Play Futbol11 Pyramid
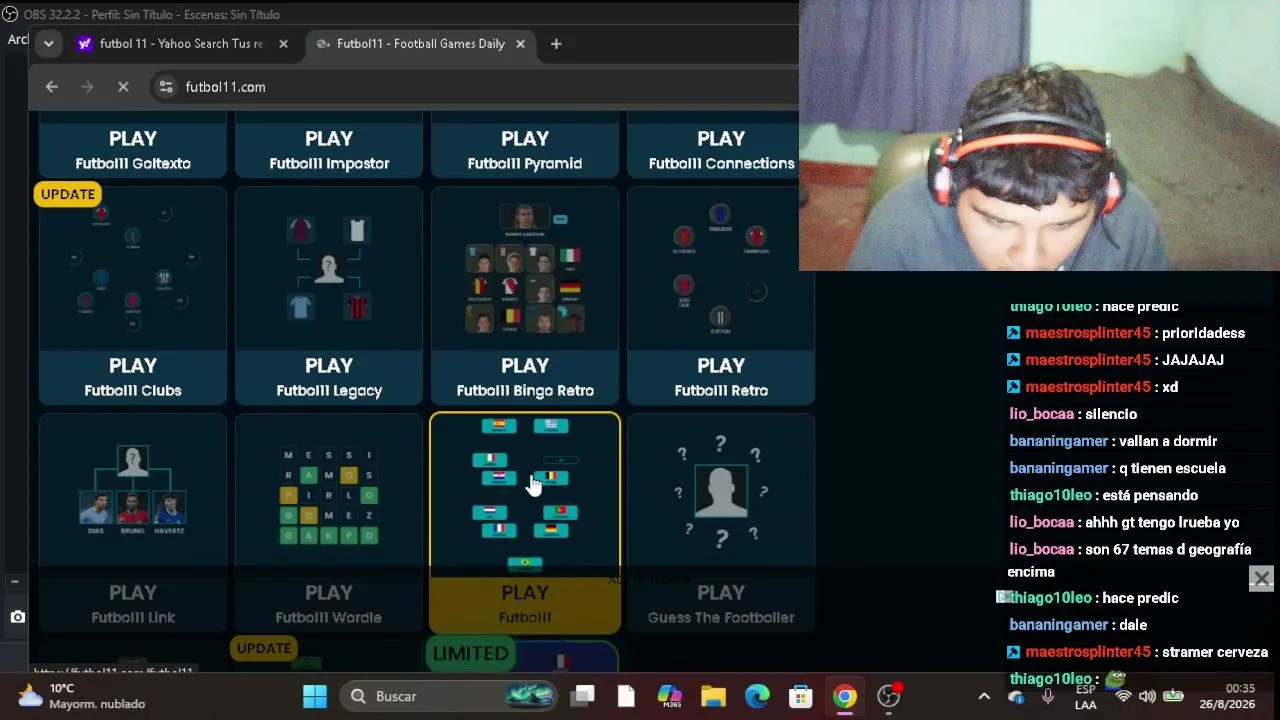Screen dimensions: 1280x720 pos(525,149)
